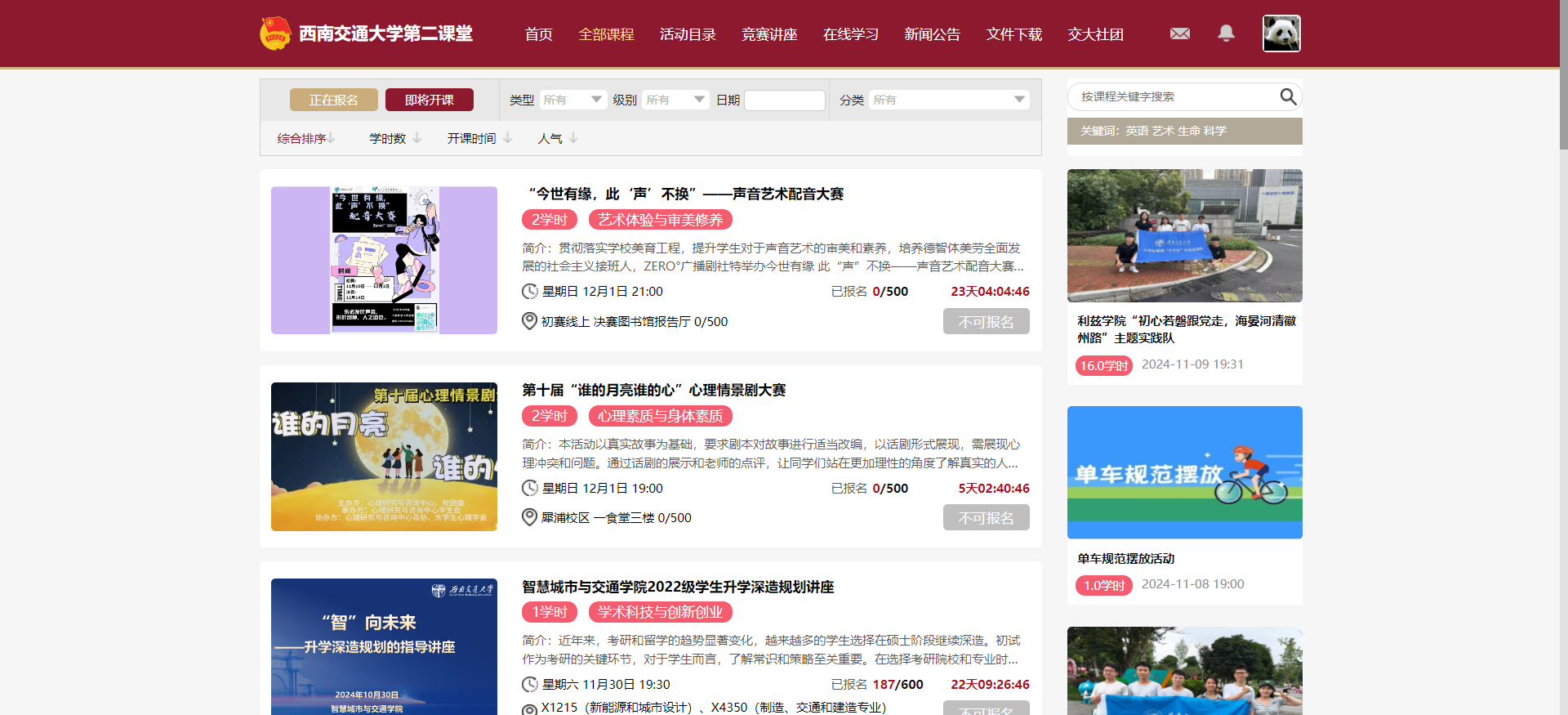Open 利兹学院 group photo thumbnail

pos(1184,235)
